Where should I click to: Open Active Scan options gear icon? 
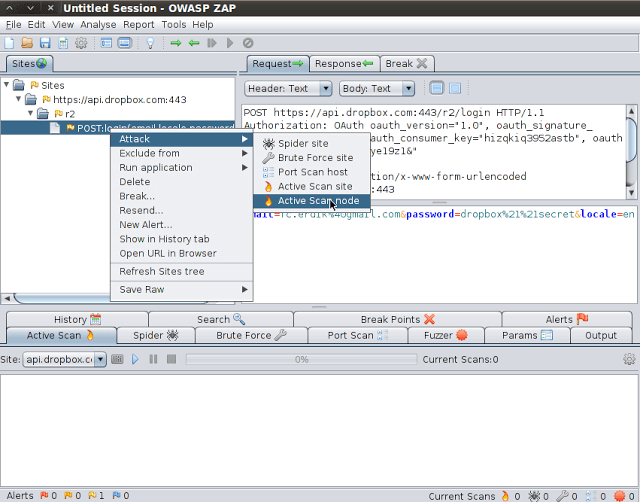tap(629, 359)
